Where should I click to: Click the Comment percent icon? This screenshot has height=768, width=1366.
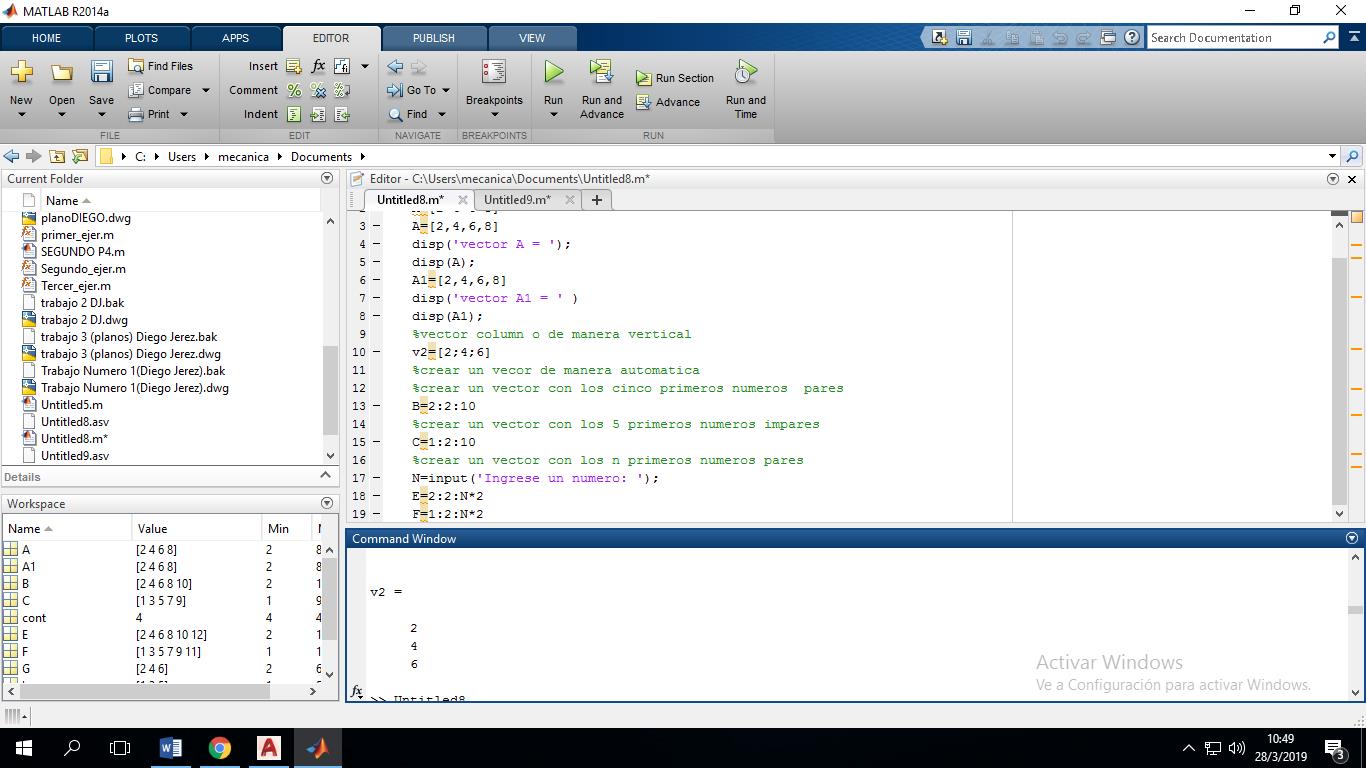click(293, 90)
